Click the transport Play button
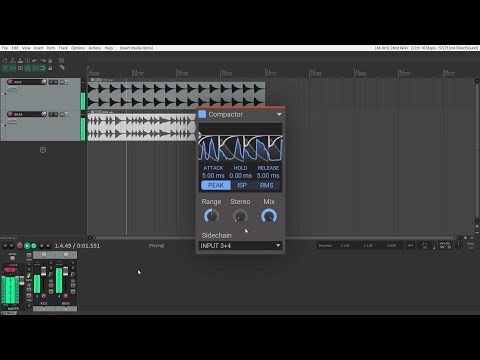 coord(27,246)
